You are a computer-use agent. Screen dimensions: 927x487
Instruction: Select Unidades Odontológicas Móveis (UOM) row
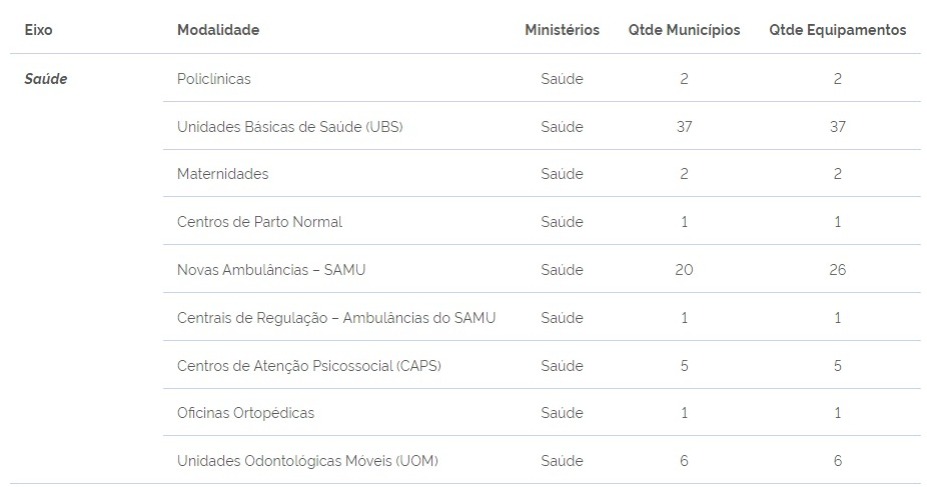pos(542,460)
